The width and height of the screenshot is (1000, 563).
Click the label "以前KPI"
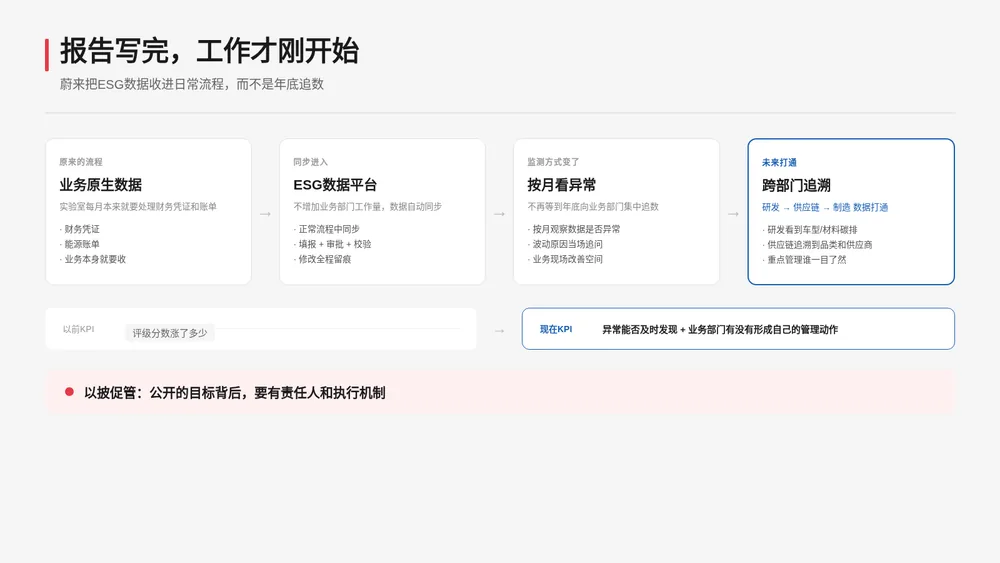click(78, 330)
